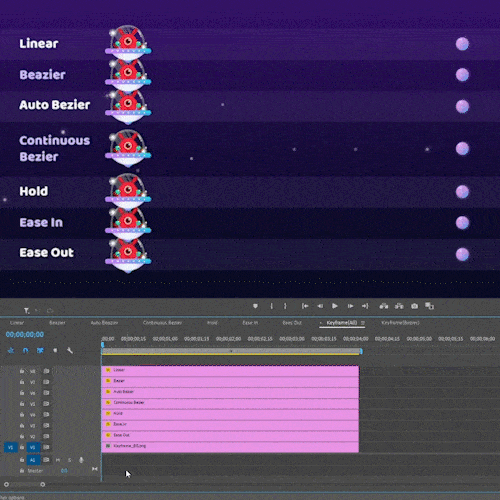
Task: Click the timeline playhead marker
Action: pos(103,344)
